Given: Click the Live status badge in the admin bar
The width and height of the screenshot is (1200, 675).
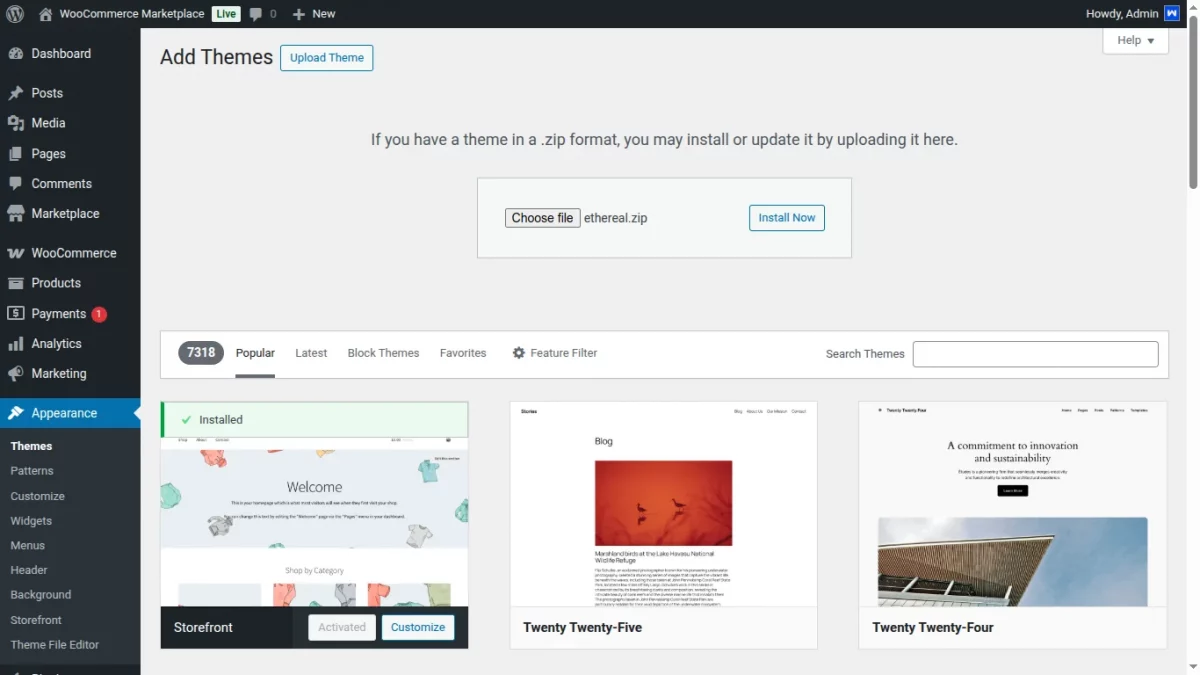Looking at the screenshot, I should [226, 14].
